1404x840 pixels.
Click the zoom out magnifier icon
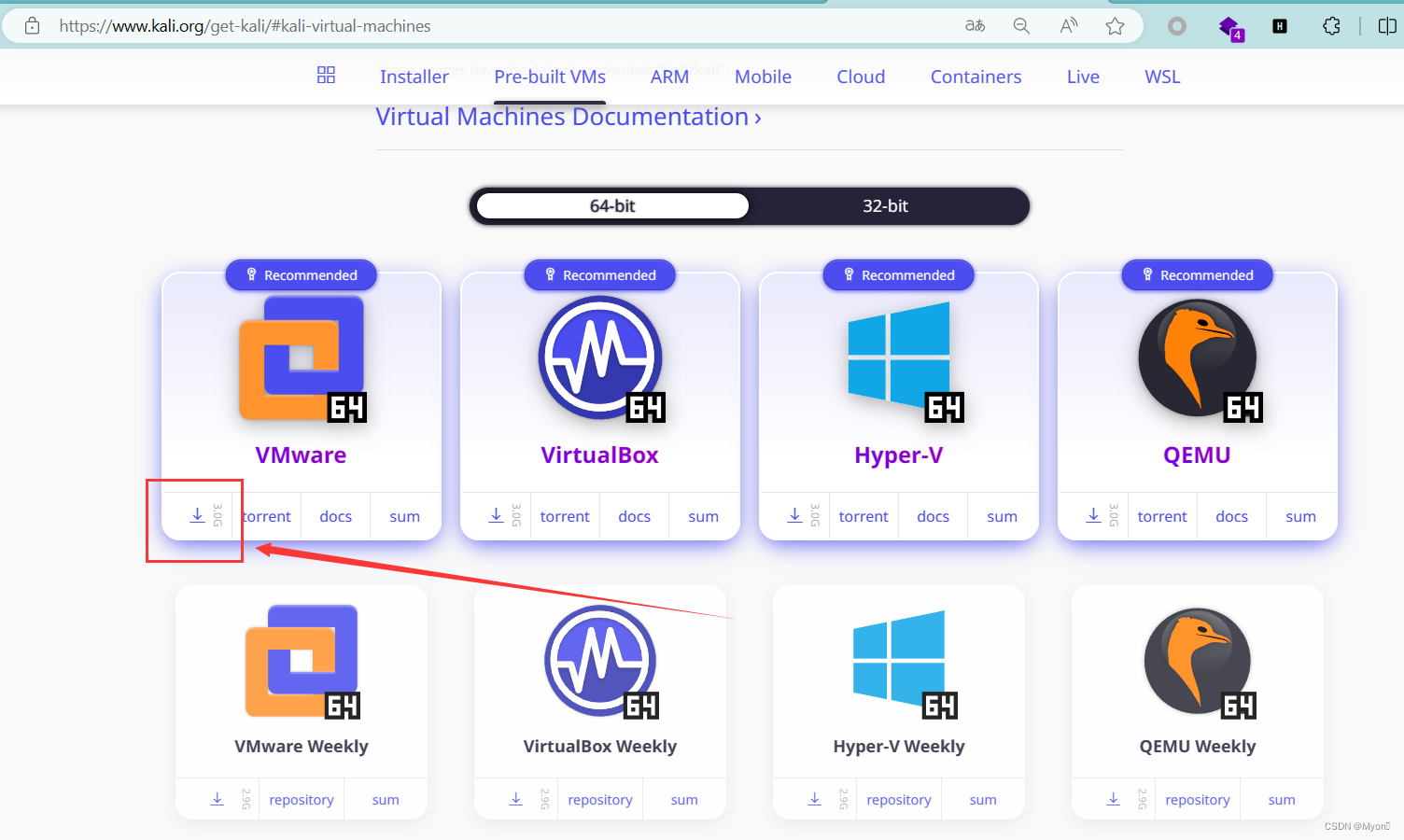(x=1021, y=26)
